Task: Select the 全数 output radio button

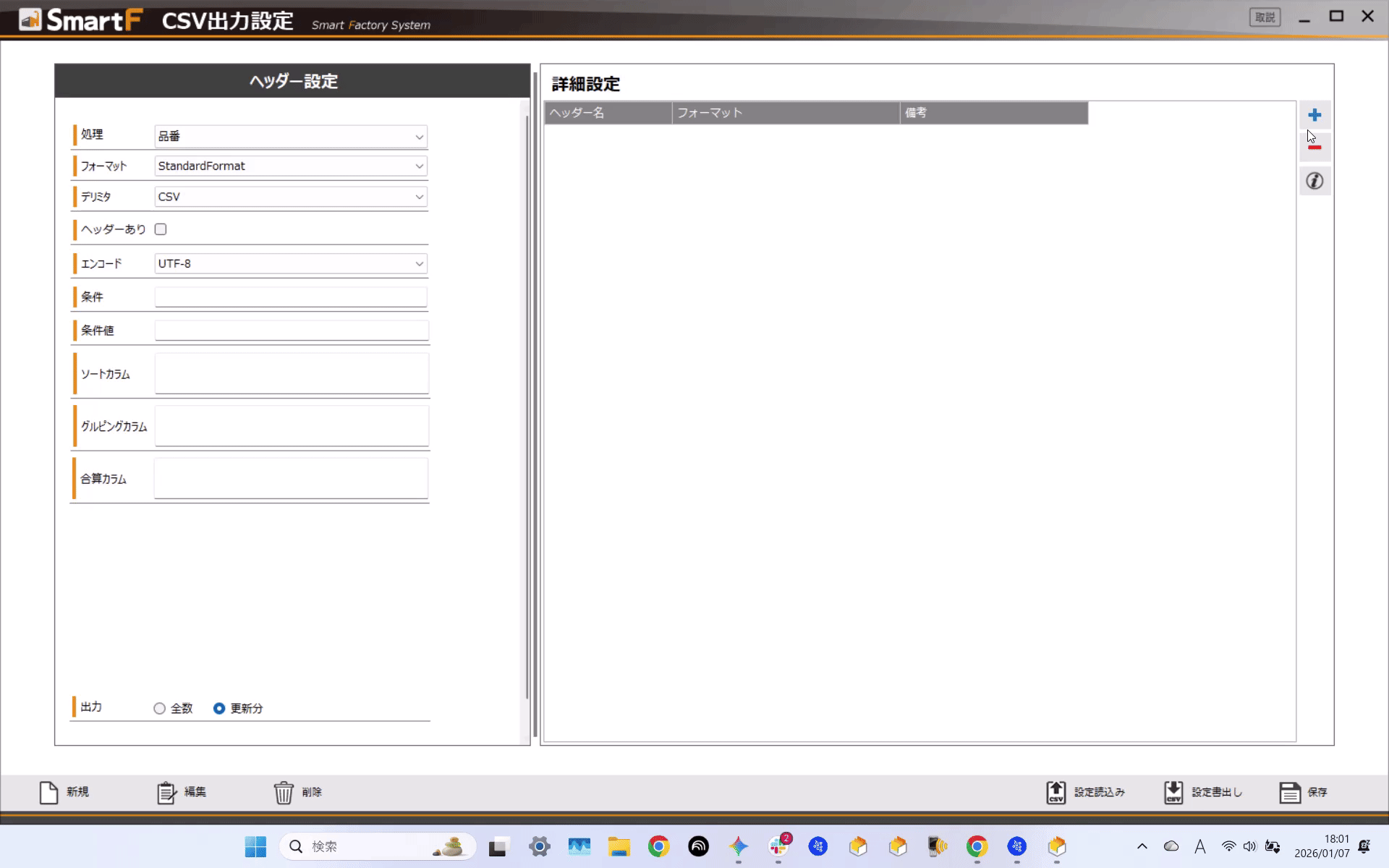Action: [160, 709]
